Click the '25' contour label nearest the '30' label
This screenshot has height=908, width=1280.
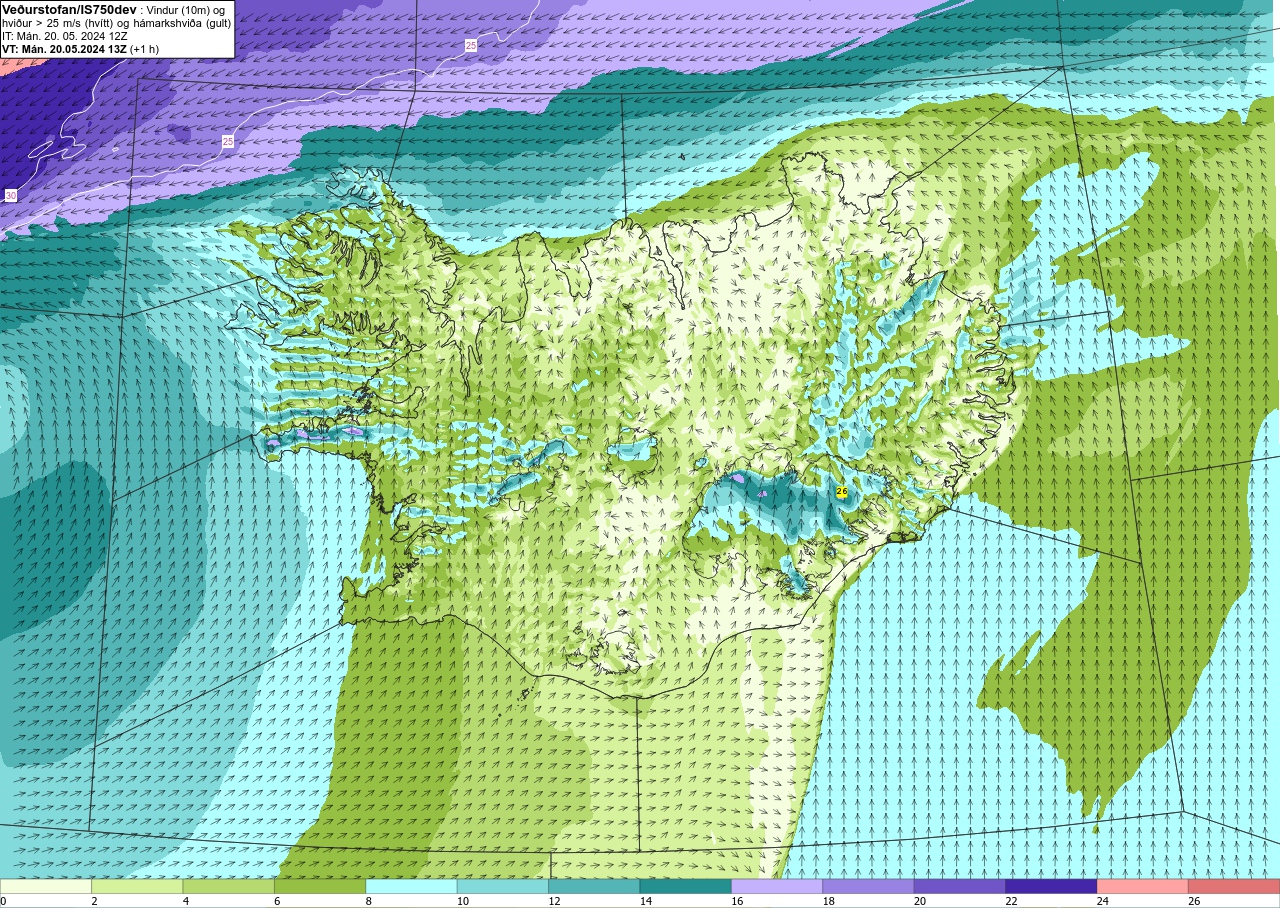[228, 142]
